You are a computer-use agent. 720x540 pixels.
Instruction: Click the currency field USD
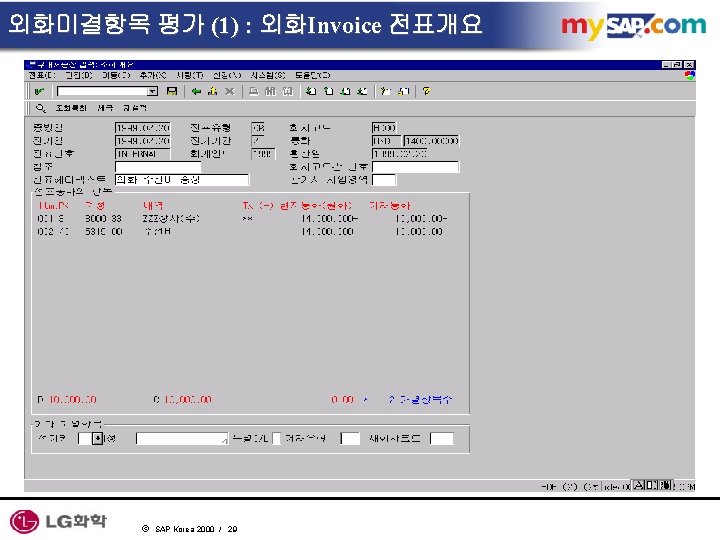pyautogui.click(x=386, y=141)
